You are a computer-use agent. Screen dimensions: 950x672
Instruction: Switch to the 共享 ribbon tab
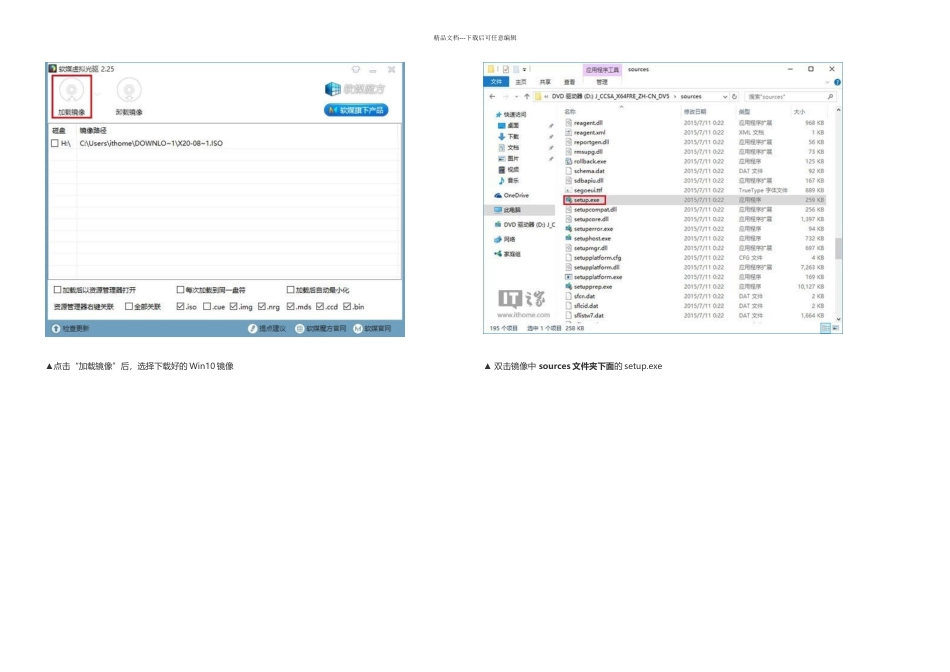[545, 82]
